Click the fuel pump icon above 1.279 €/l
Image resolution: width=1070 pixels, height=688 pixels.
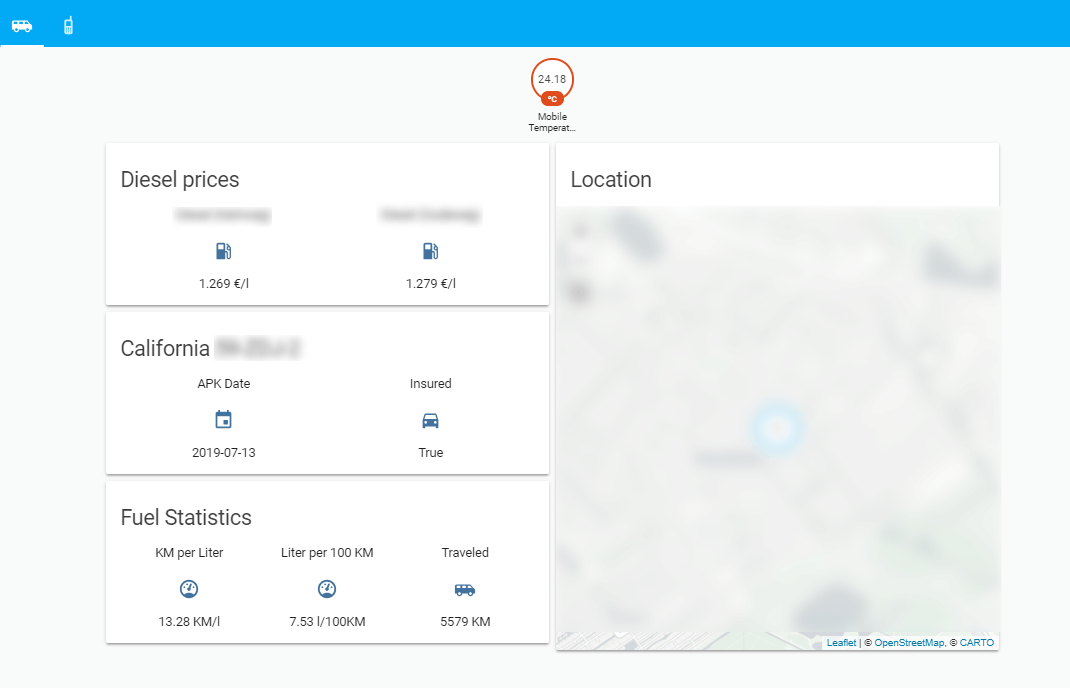pos(431,251)
